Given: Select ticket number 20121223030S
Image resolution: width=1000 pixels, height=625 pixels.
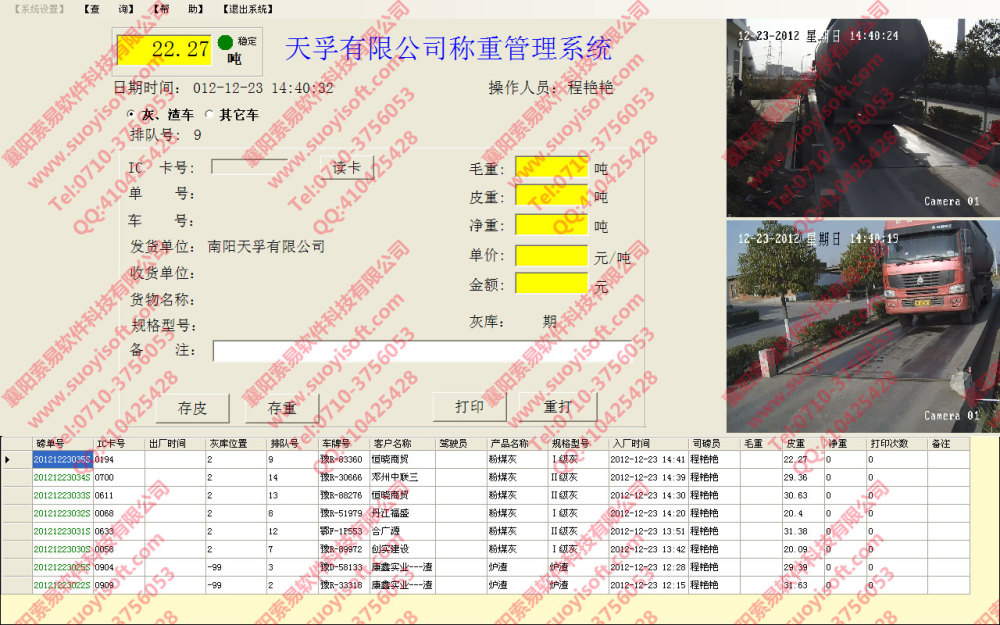Looking at the screenshot, I should tap(62, 548).
